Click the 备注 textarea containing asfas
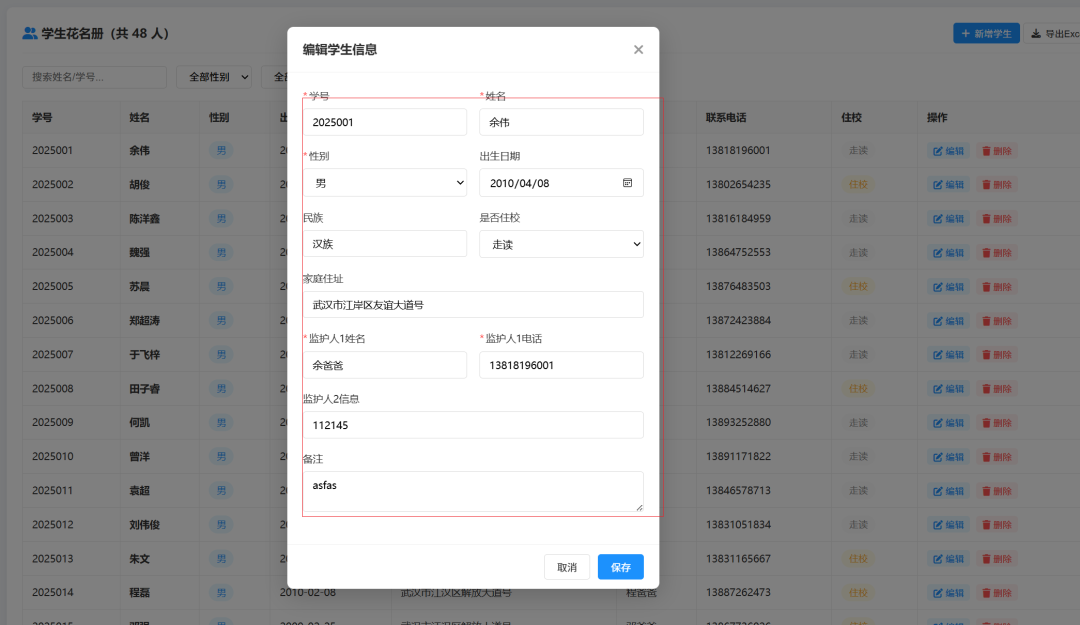1080x625 pixels. point(473,491)
